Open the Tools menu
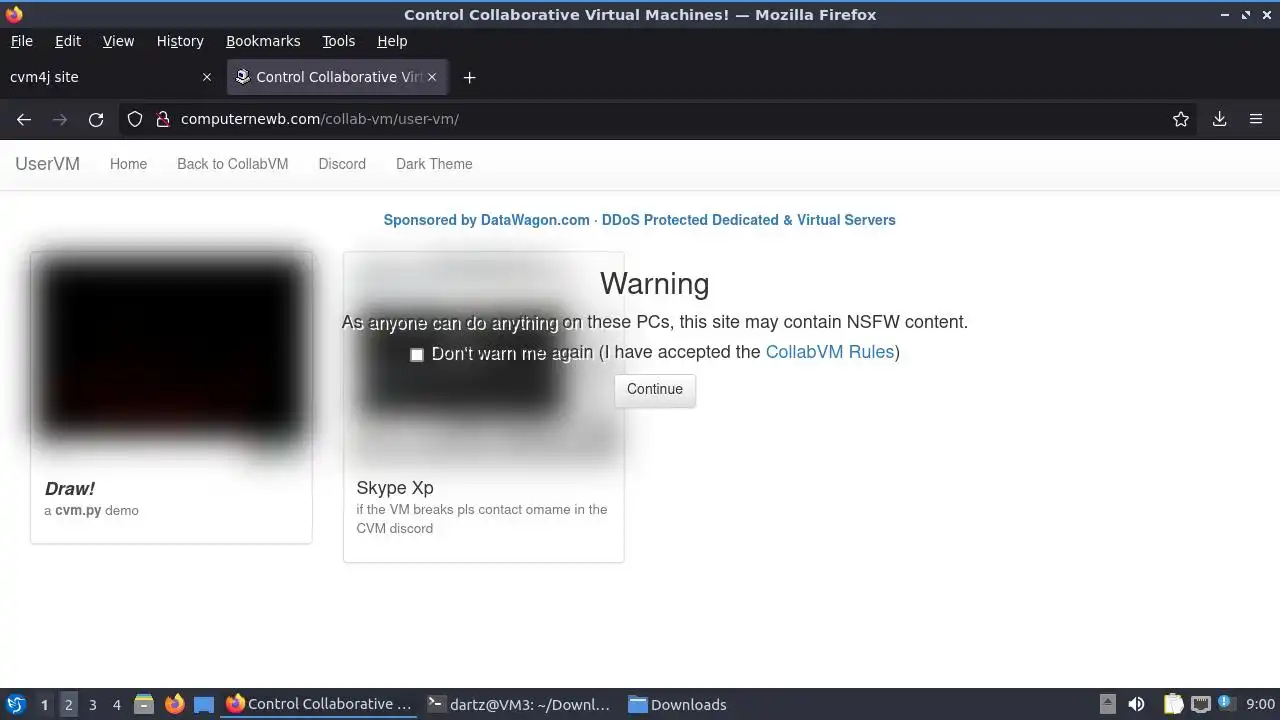Viewport: 1280px width, 720px height. tap(338, 41)
